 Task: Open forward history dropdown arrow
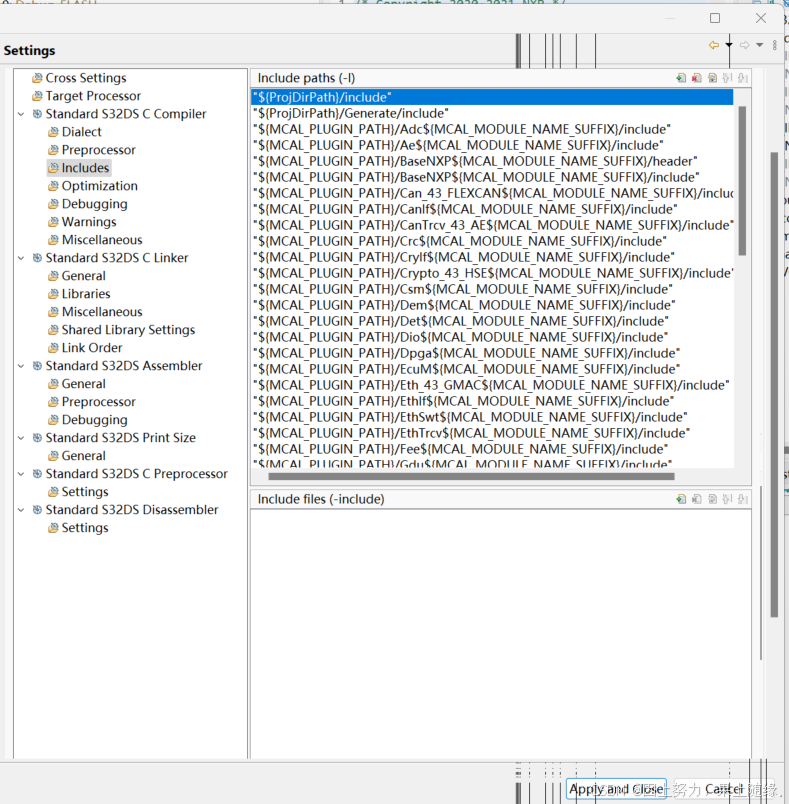pos(760,45)
